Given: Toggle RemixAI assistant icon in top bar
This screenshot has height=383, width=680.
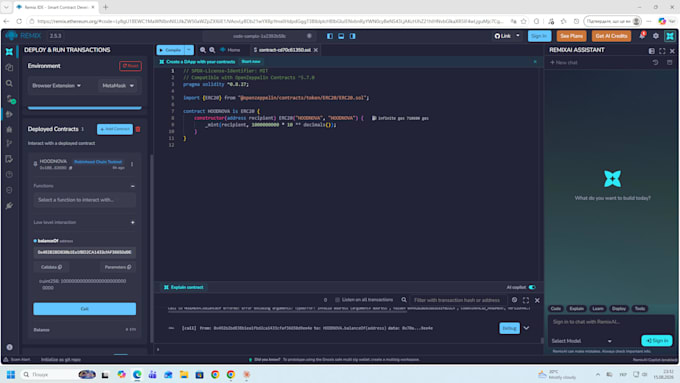Looking at the screenshot, I should coord(670,36).
